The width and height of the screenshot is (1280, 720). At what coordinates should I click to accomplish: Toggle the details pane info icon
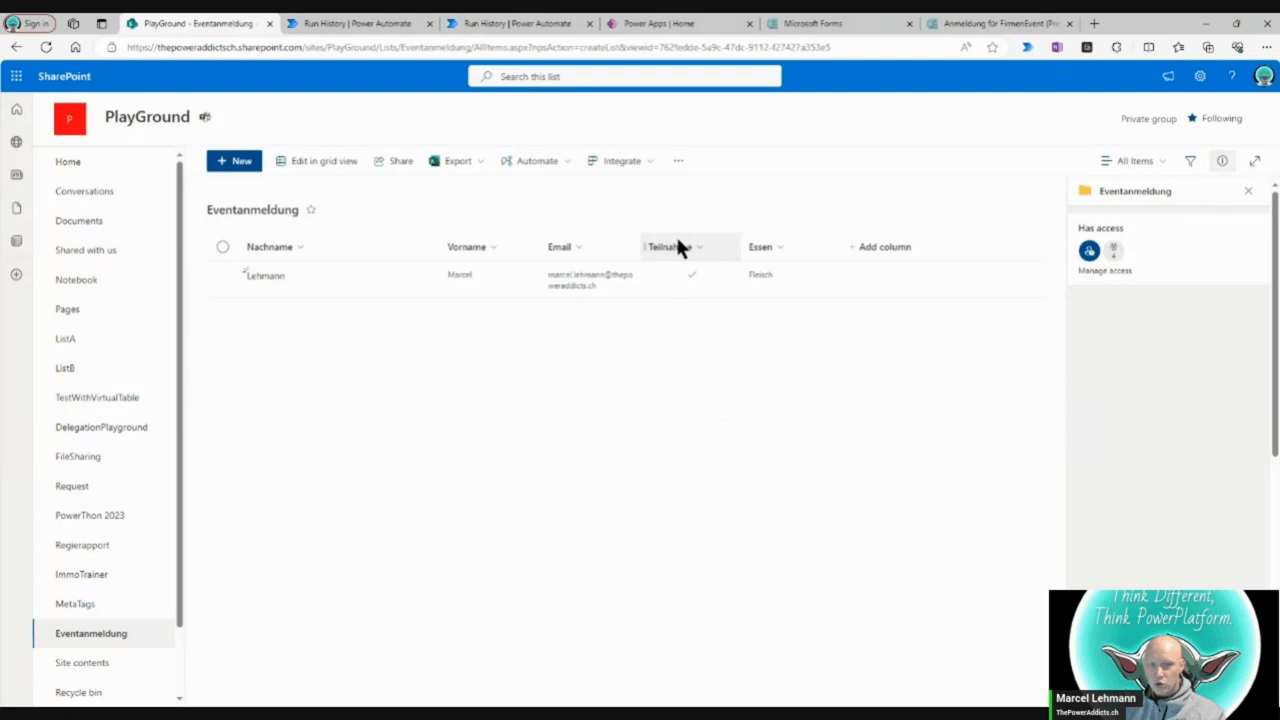(x=1222, y=161)
